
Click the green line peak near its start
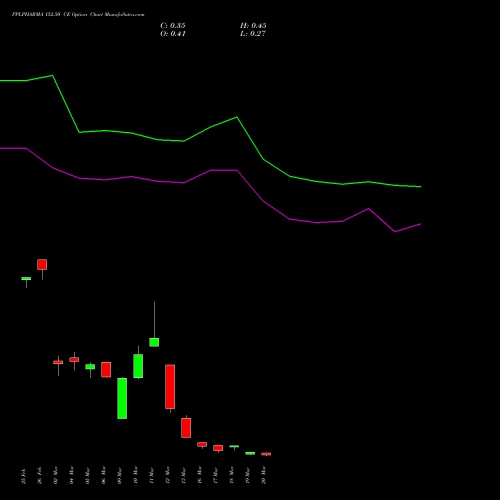click(52, 76)
